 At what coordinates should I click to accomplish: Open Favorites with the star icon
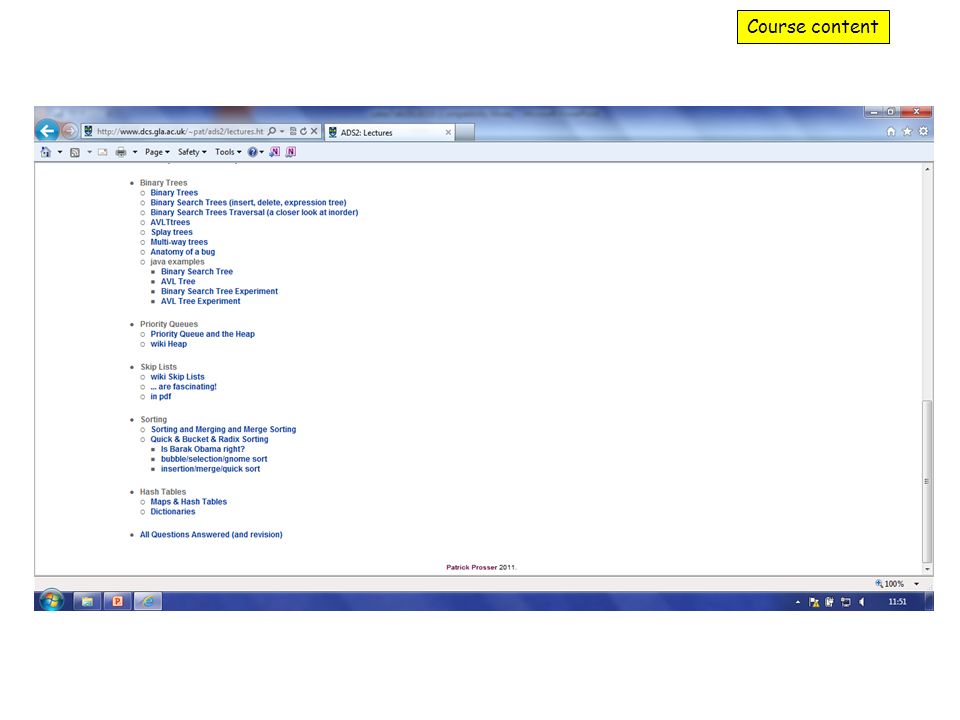point(907,131)
